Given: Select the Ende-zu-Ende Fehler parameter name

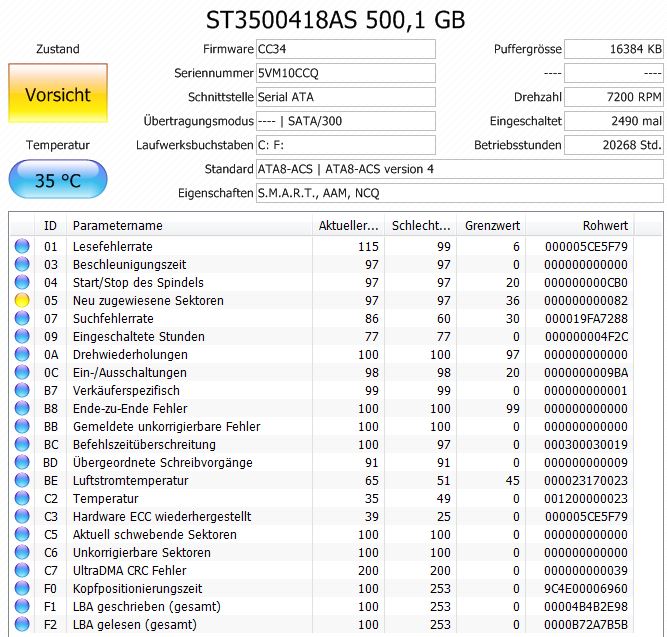Looking at the screenshot, I should (x=130, y=408).
